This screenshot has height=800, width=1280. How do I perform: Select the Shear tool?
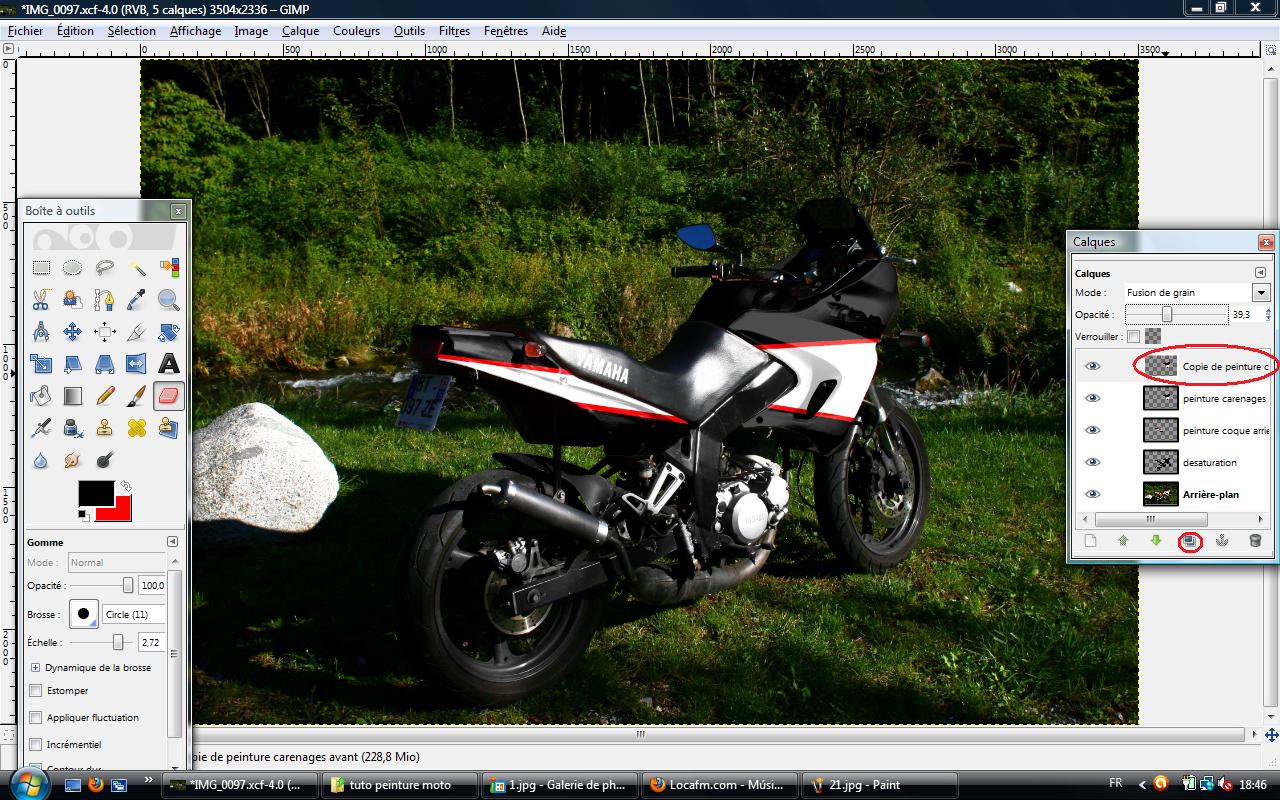click(x=73, y=364)
